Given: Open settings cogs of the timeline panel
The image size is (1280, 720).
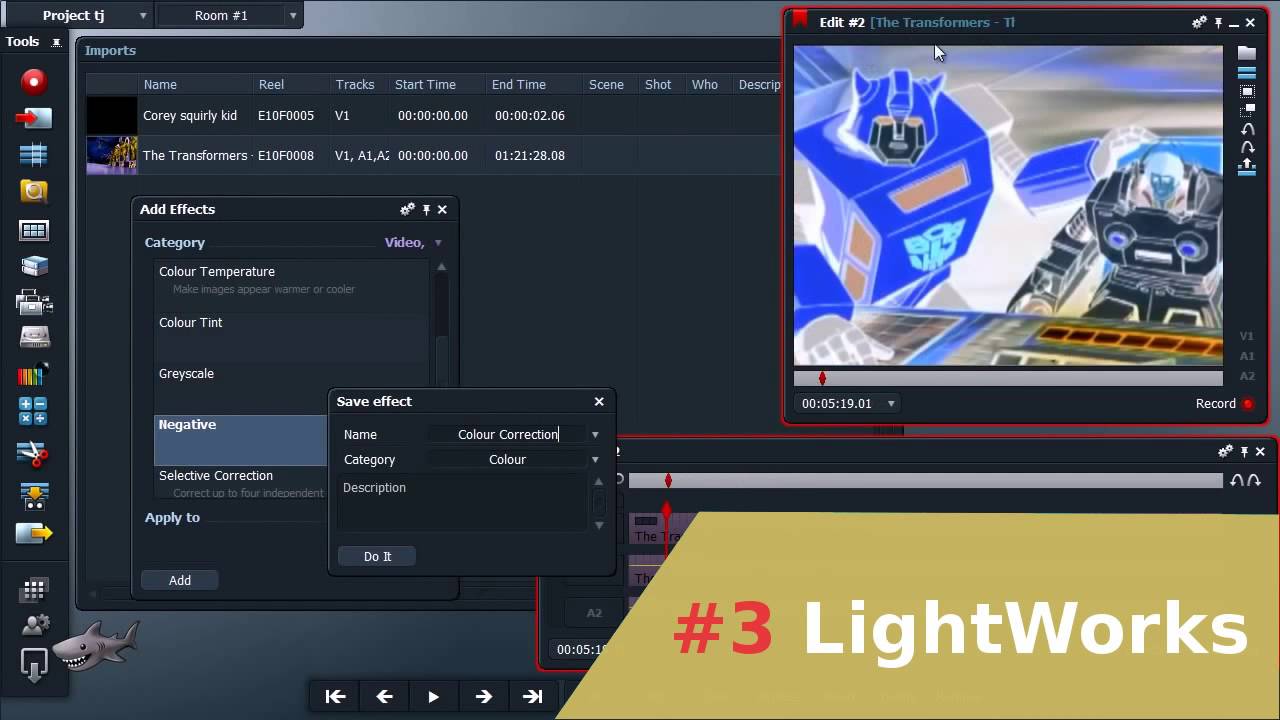Looking at the screenshot, I should (1224, 452).
